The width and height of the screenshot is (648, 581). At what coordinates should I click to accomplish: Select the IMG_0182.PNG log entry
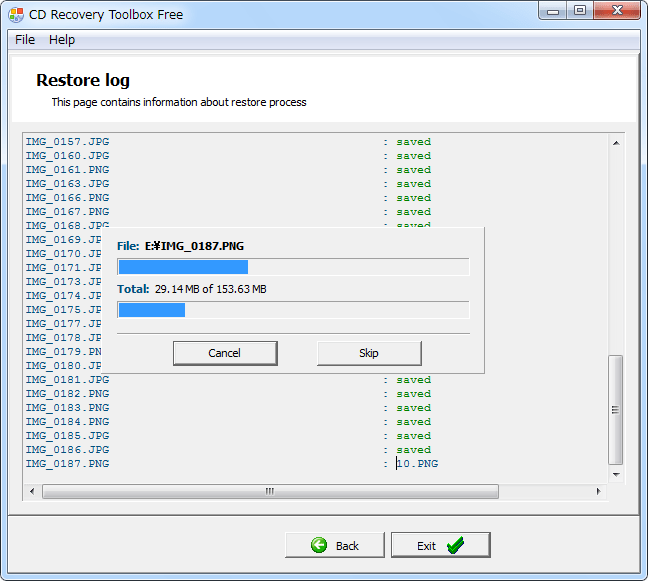pos(67,394)
